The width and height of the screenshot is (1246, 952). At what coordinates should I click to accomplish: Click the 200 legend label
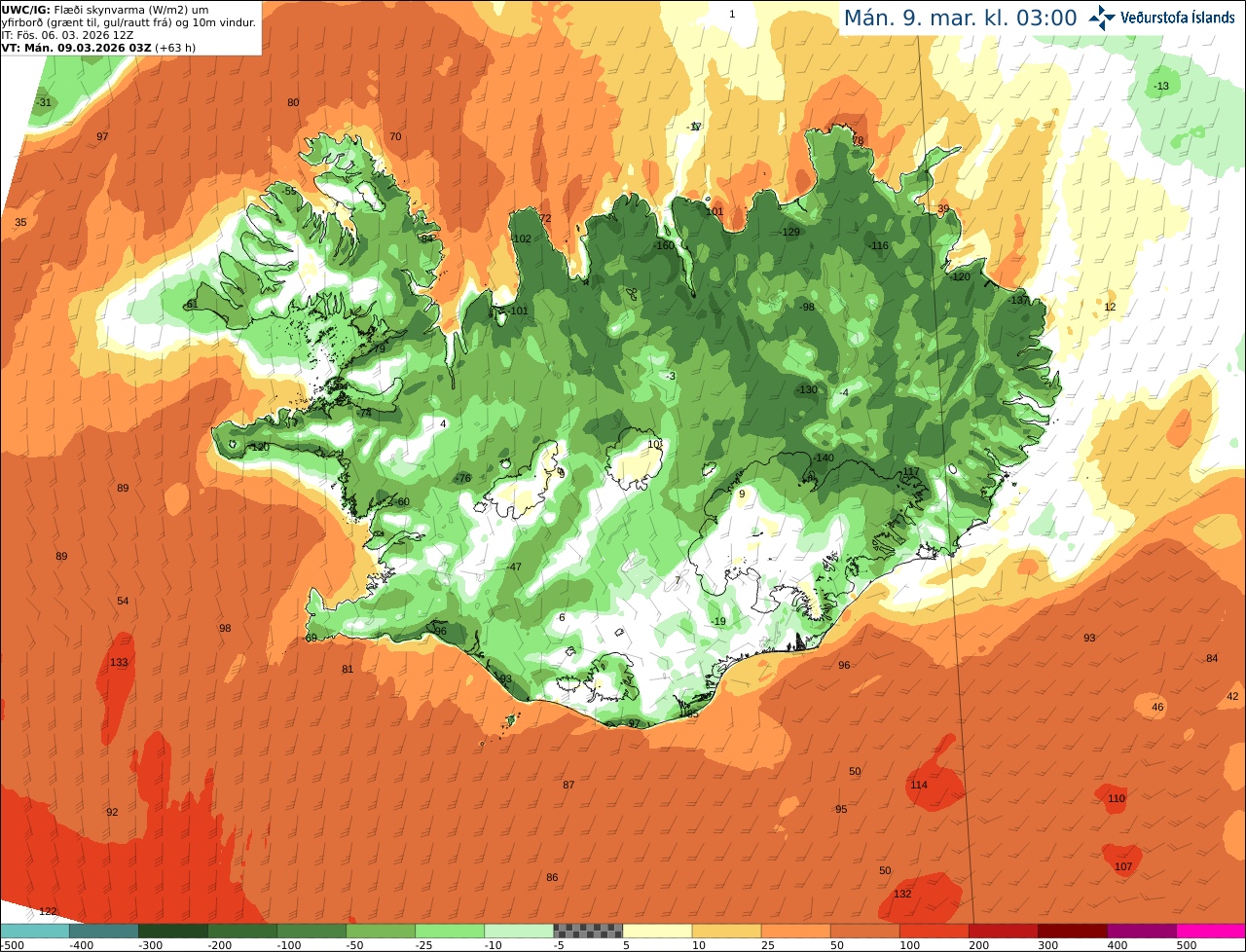click(978, 945)
